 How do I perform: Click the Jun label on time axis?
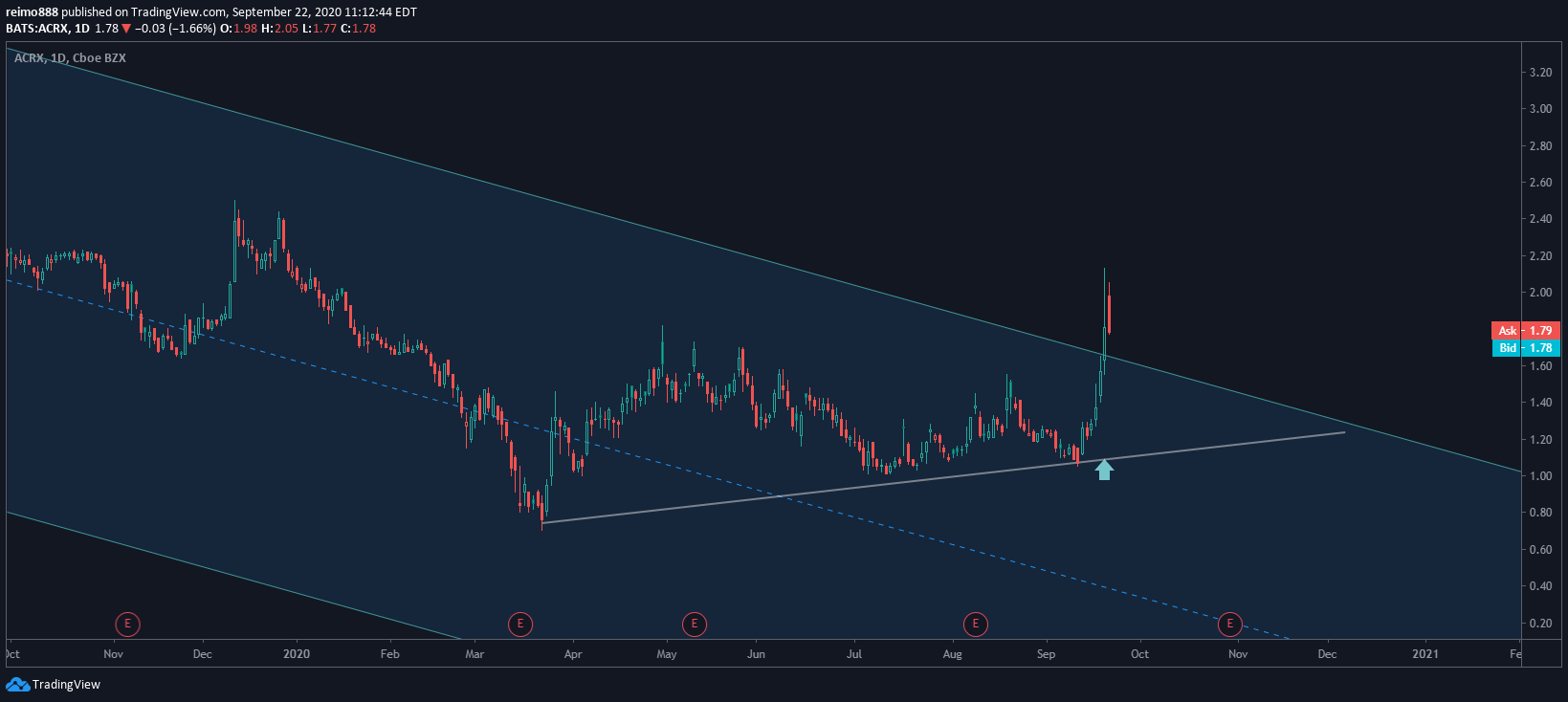[756, 654]
